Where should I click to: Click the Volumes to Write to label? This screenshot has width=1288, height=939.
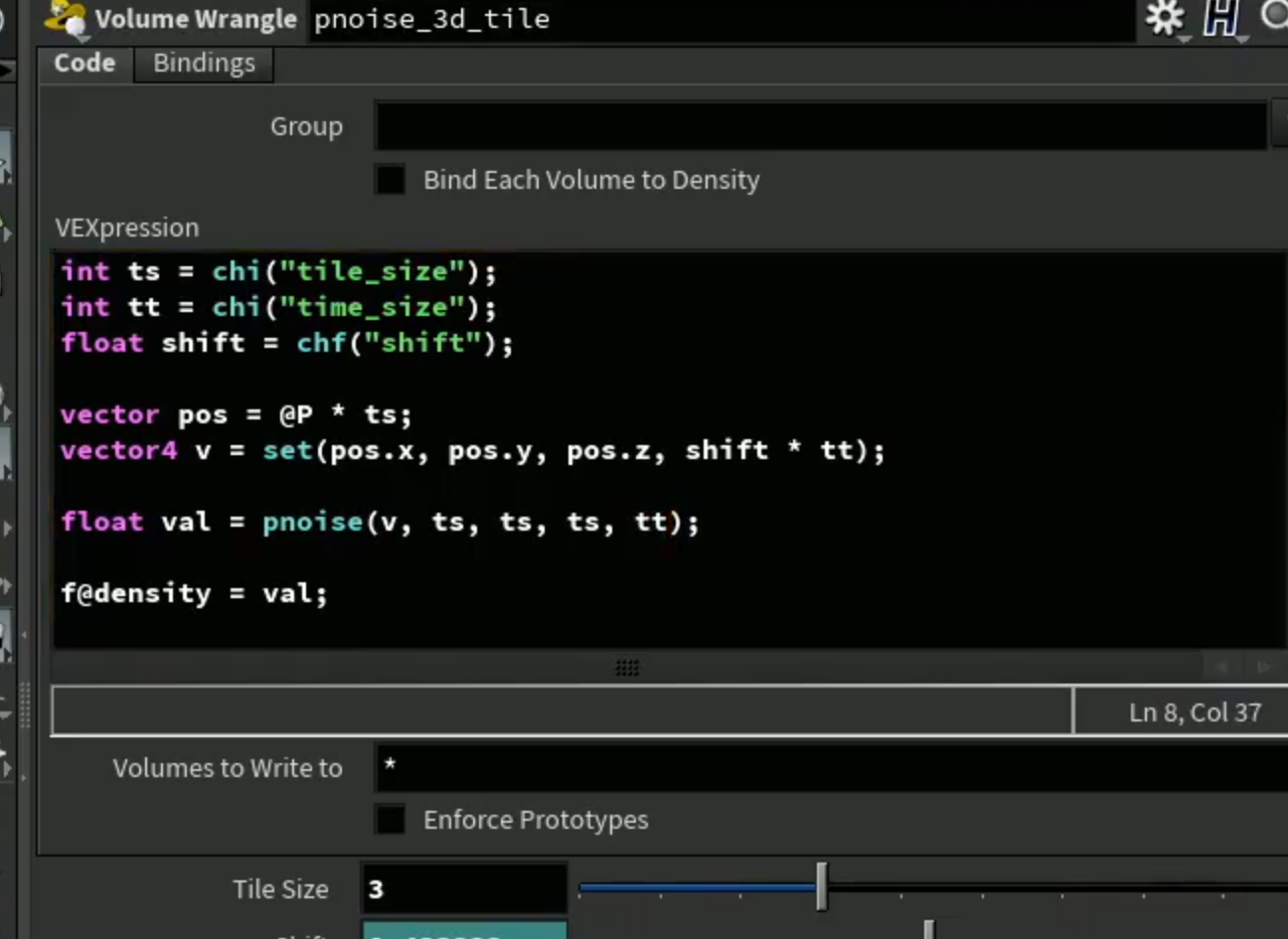(228, 768)
